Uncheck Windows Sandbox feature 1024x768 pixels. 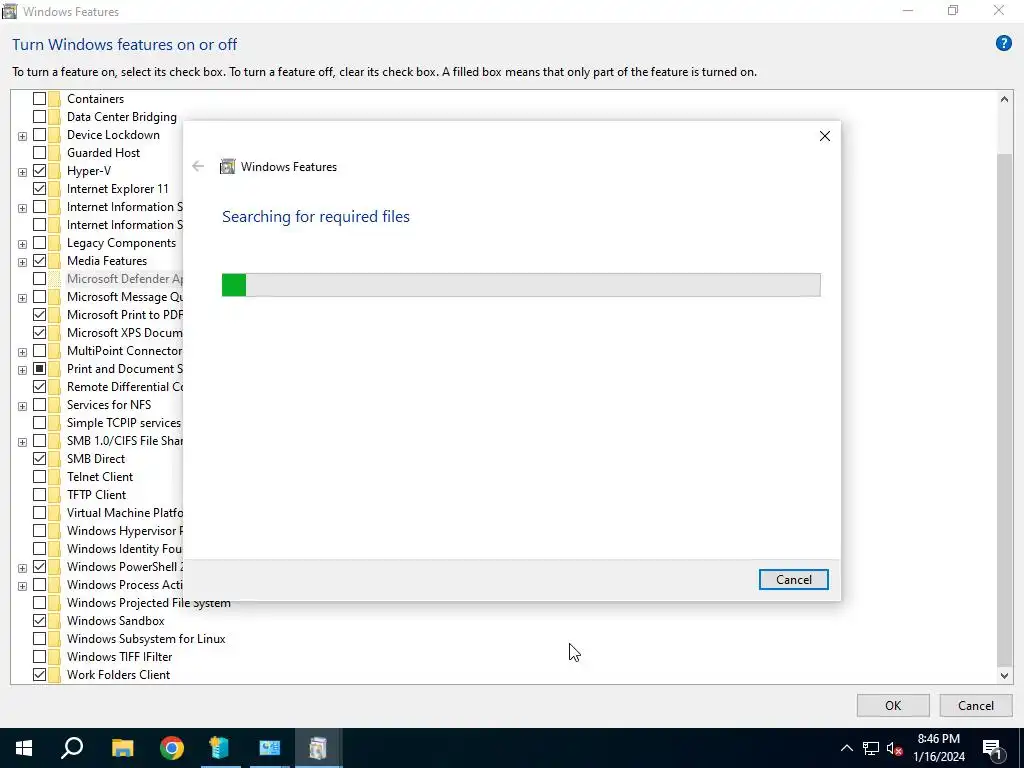[x=39, y=620]
